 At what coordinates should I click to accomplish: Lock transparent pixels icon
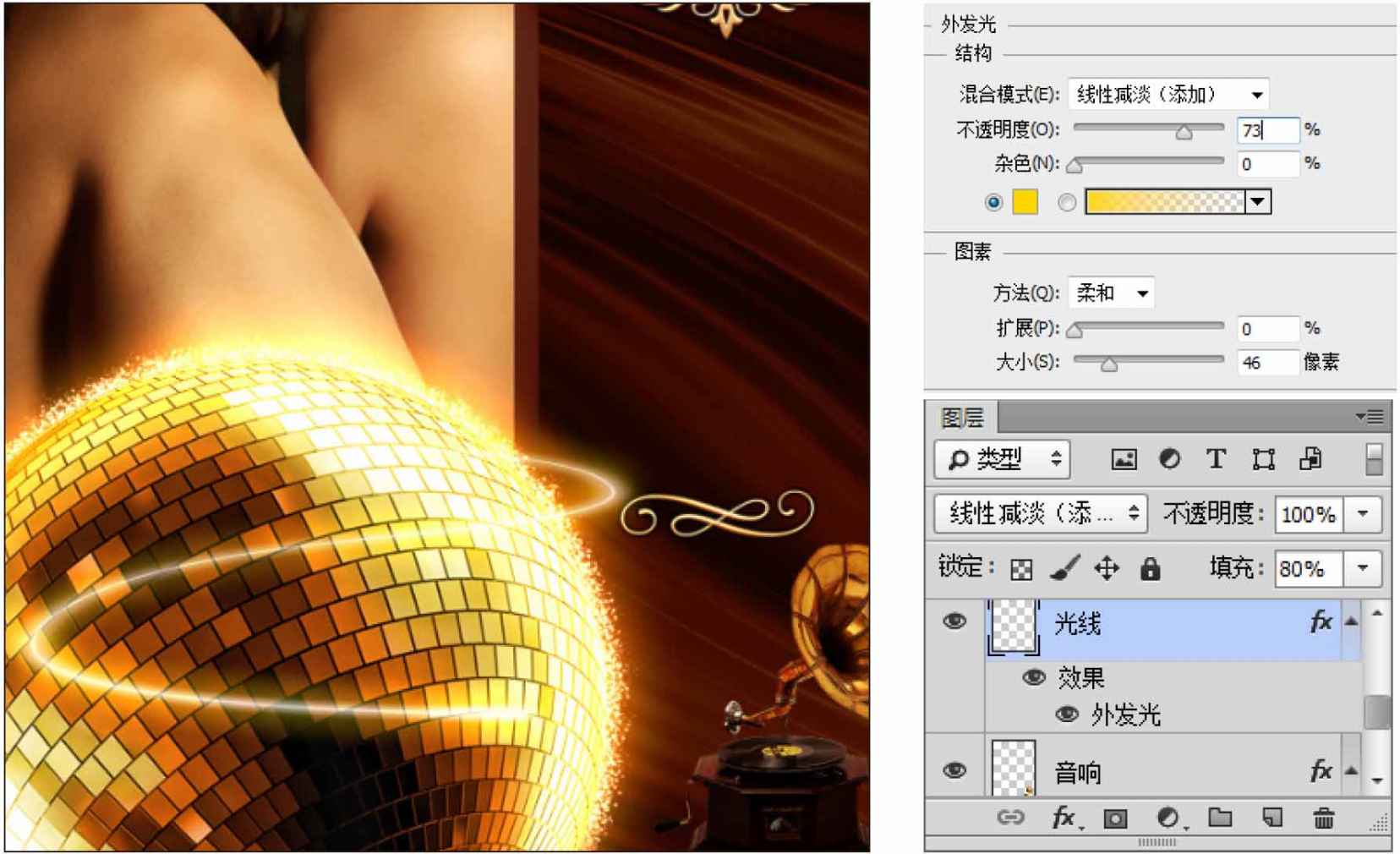click(1021, 569)
